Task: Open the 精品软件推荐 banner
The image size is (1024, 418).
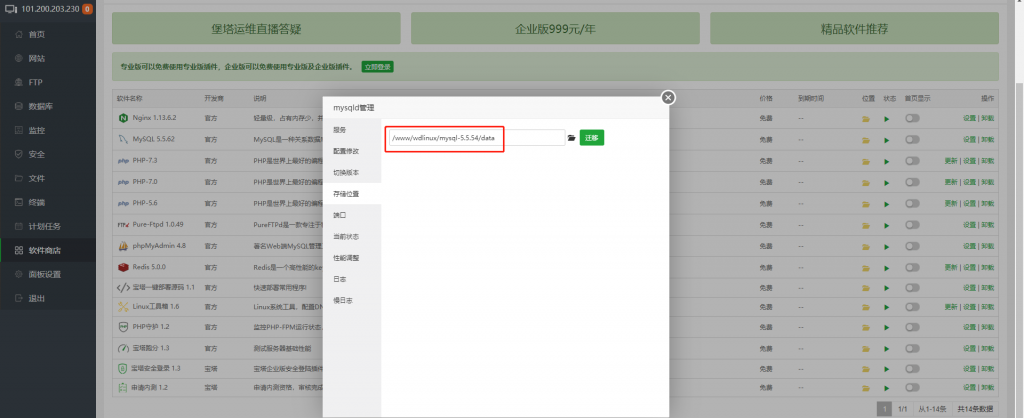Action: [854, 29]
